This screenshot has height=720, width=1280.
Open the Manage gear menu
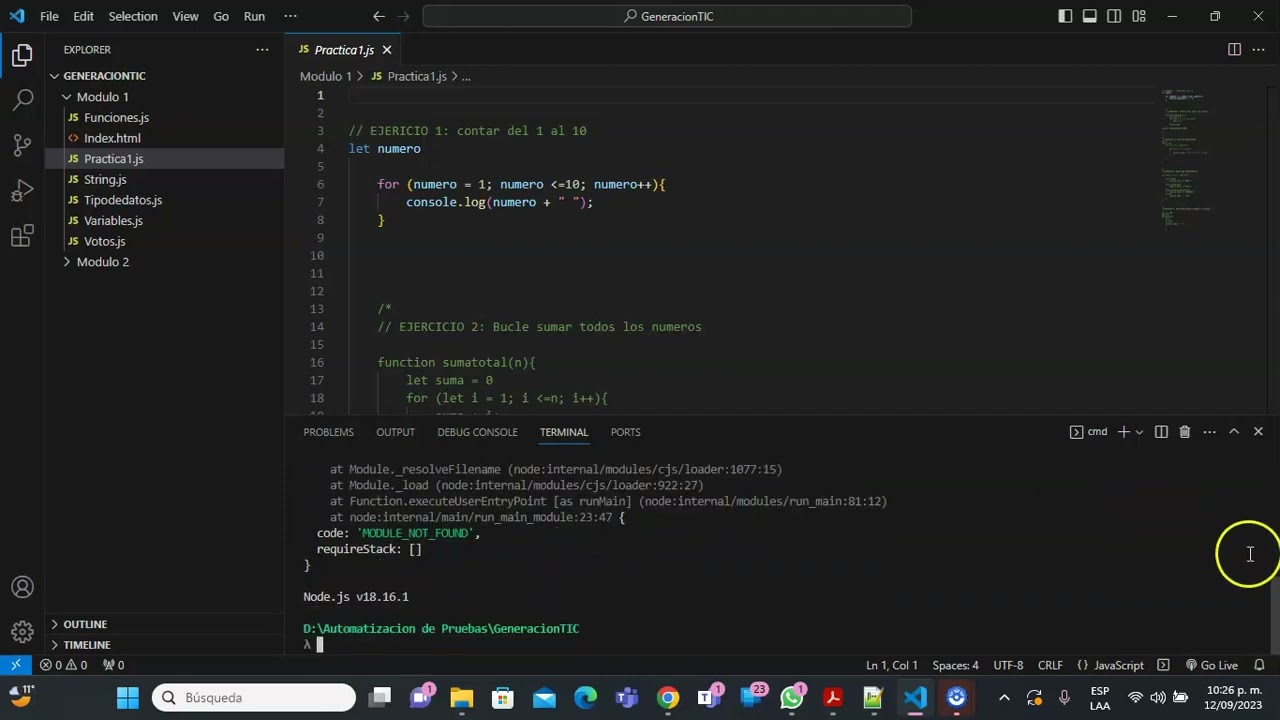22,632
